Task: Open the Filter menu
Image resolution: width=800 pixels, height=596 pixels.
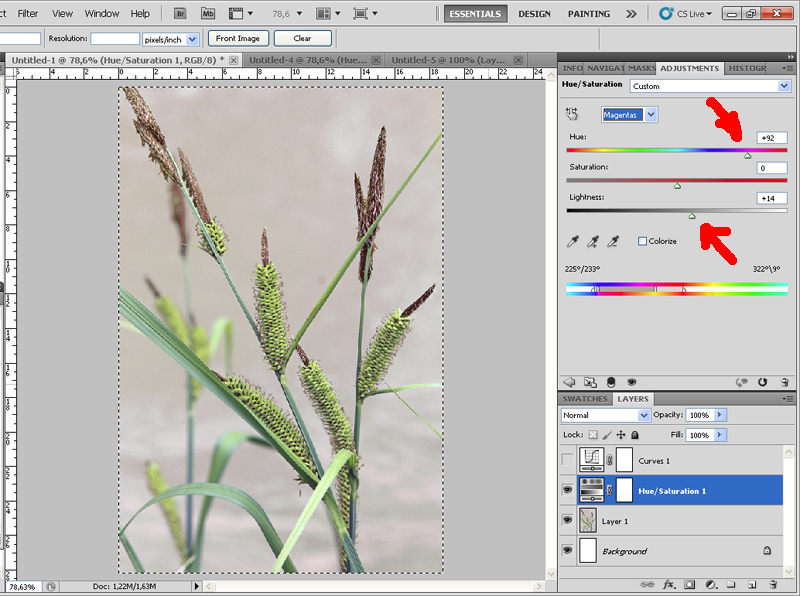Action: point(28,14)
